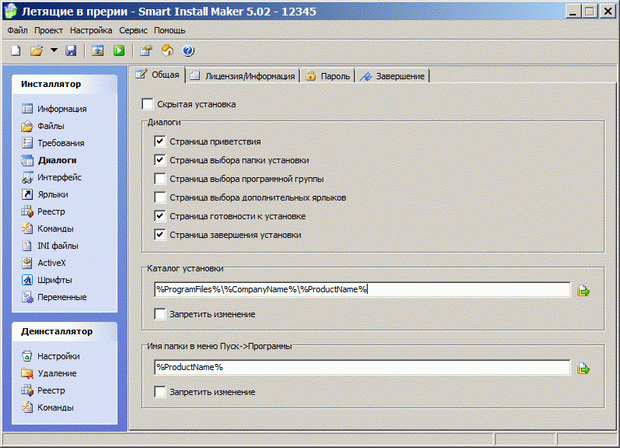This screenshot has width=620, height=448.
Task: Click the new project toolbar icon
Action: tap(15, 50)
